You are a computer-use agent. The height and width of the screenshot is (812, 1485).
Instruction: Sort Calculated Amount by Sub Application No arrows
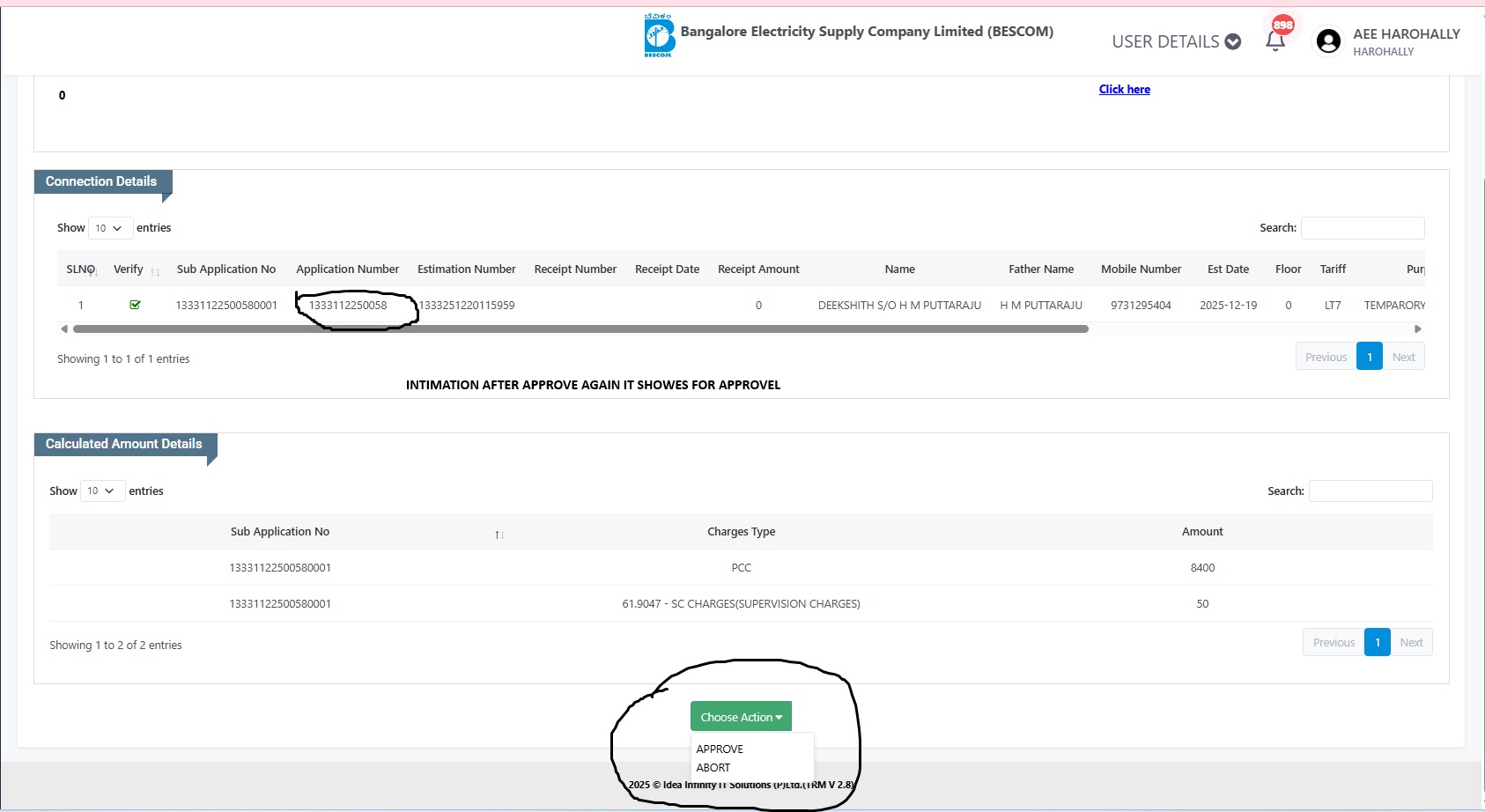(x=499, y=535)
